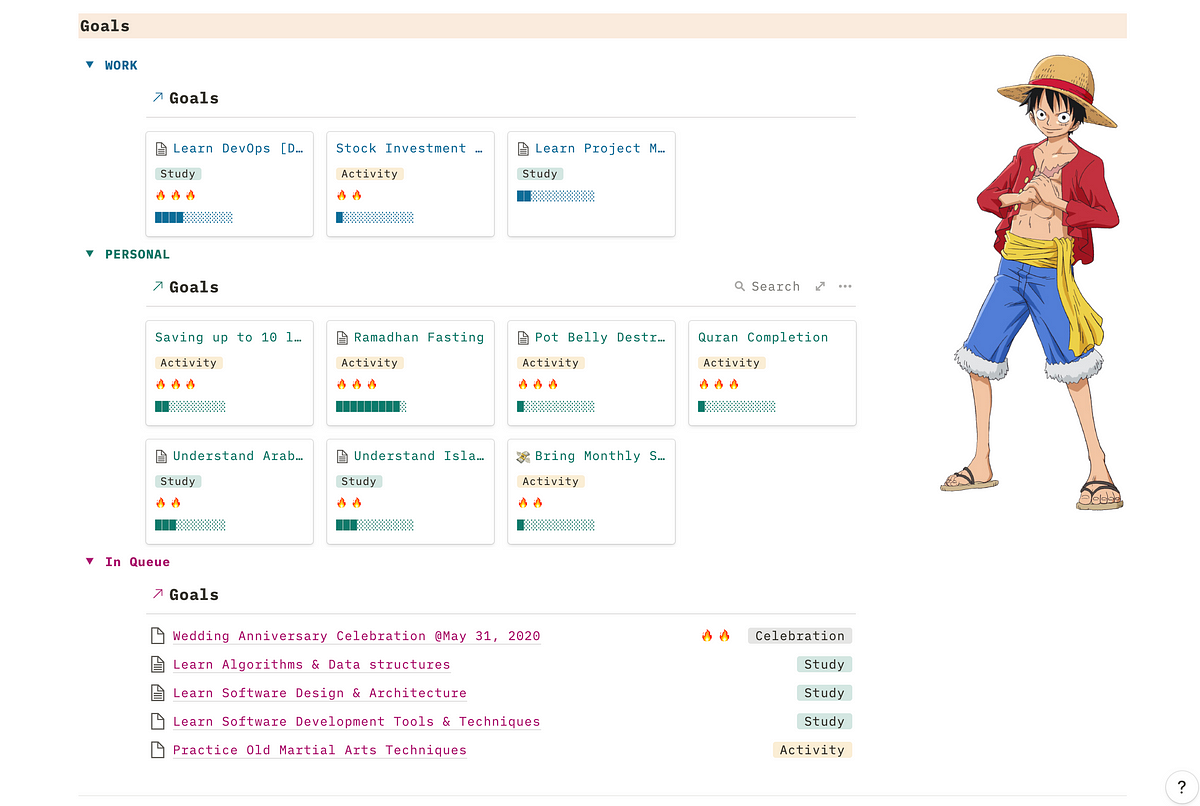
Task: Open the Stock Investment card
Action: (411, 184)
